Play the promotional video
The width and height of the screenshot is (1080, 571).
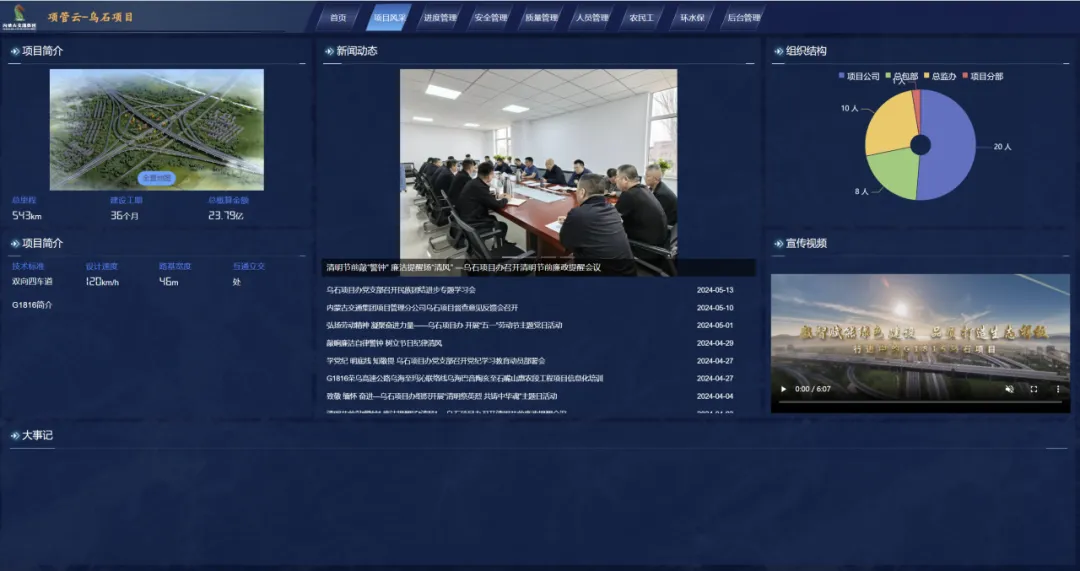point(784,389)
